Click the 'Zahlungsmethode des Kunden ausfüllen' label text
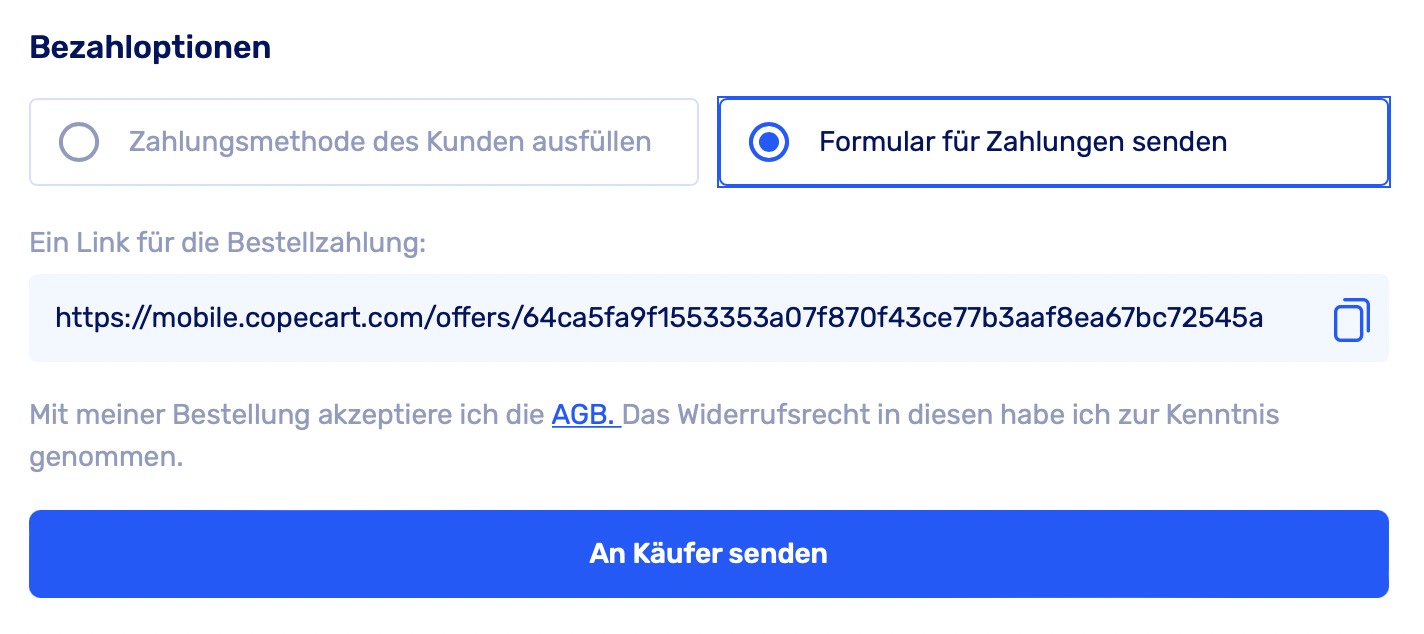 [x=390, y=142]
